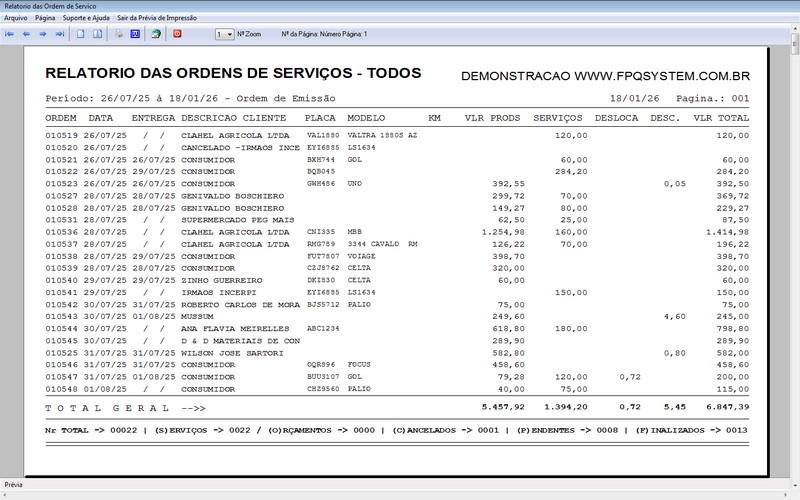Image resolution: width=800 pixels, height=500 pixels.
Task: Open the Suporte e Ajuda menu
Action: pos(86,18)
